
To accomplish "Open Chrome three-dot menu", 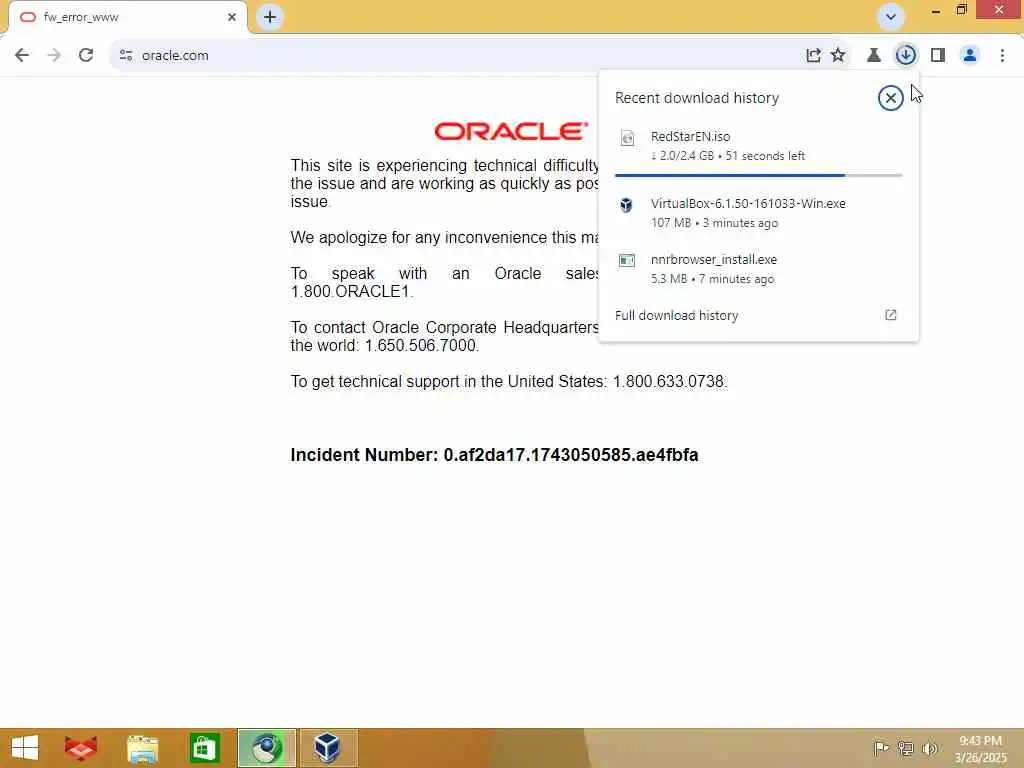I will [1002, 56].
